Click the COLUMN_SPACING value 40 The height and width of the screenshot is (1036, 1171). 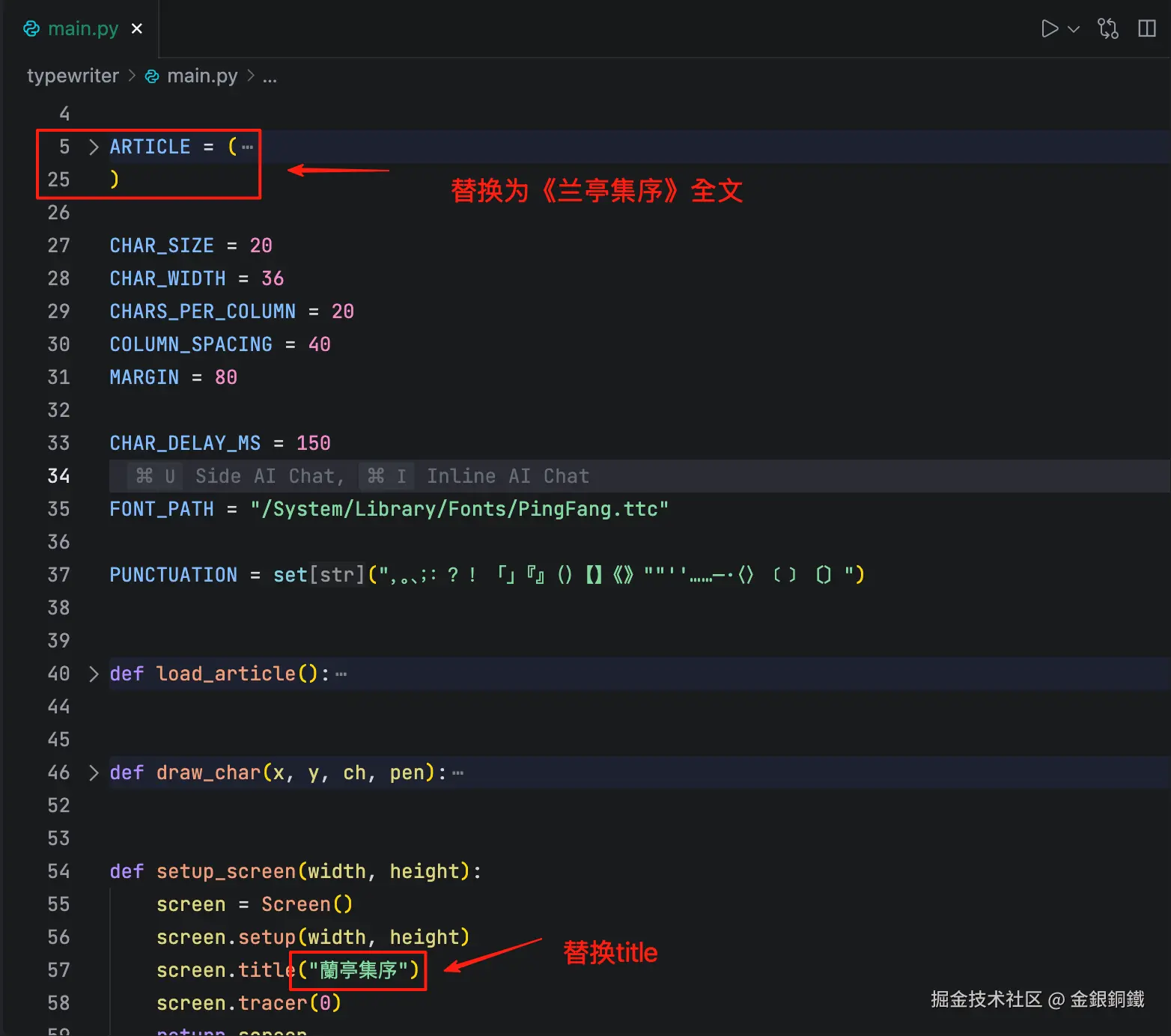(x=319, y=344)
